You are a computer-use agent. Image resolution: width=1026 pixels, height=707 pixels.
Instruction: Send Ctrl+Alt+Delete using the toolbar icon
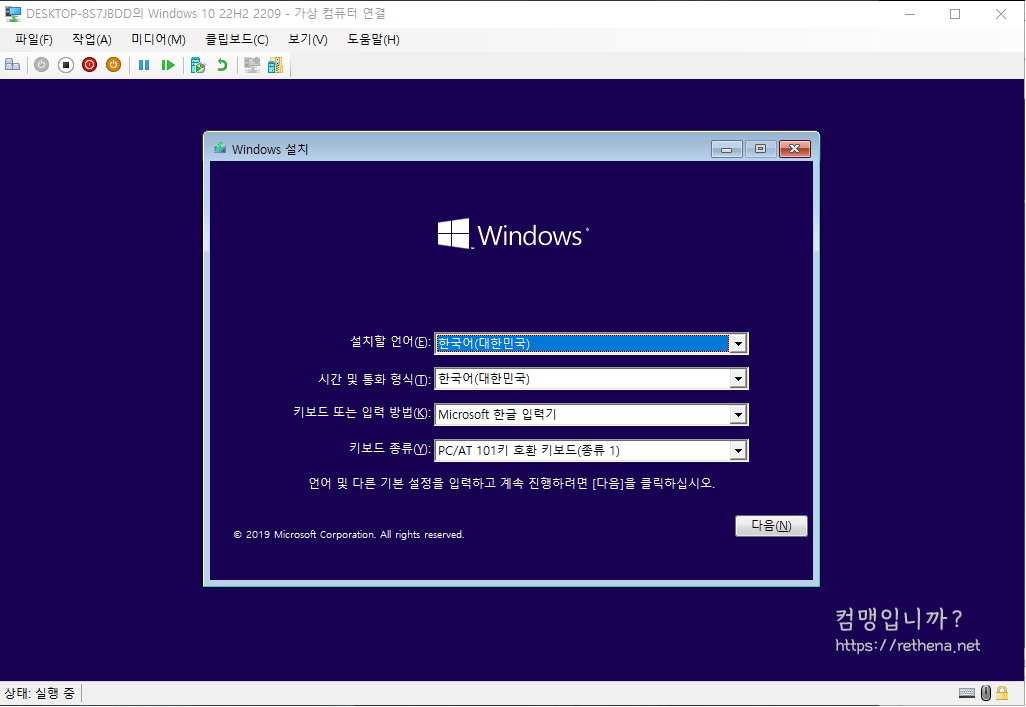tap(12, 65)
